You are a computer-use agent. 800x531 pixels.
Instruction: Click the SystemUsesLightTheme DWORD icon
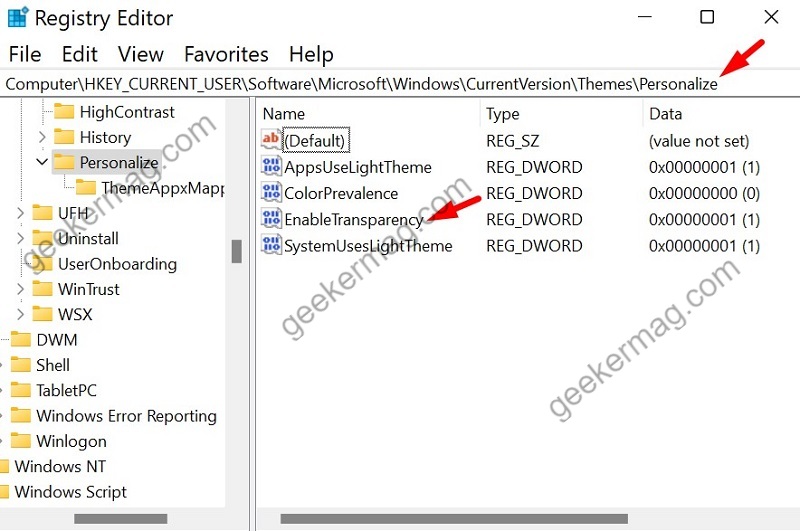[271, 245]
